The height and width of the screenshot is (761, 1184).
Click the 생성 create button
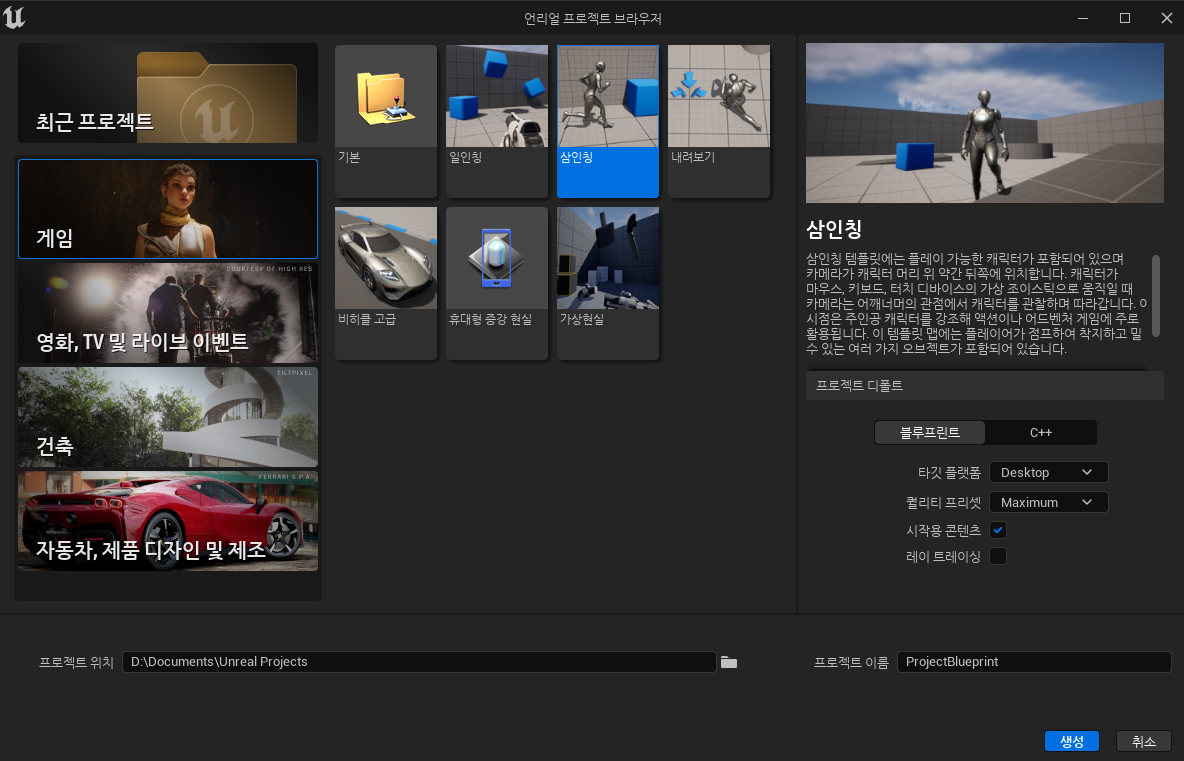pos(1071,741)
